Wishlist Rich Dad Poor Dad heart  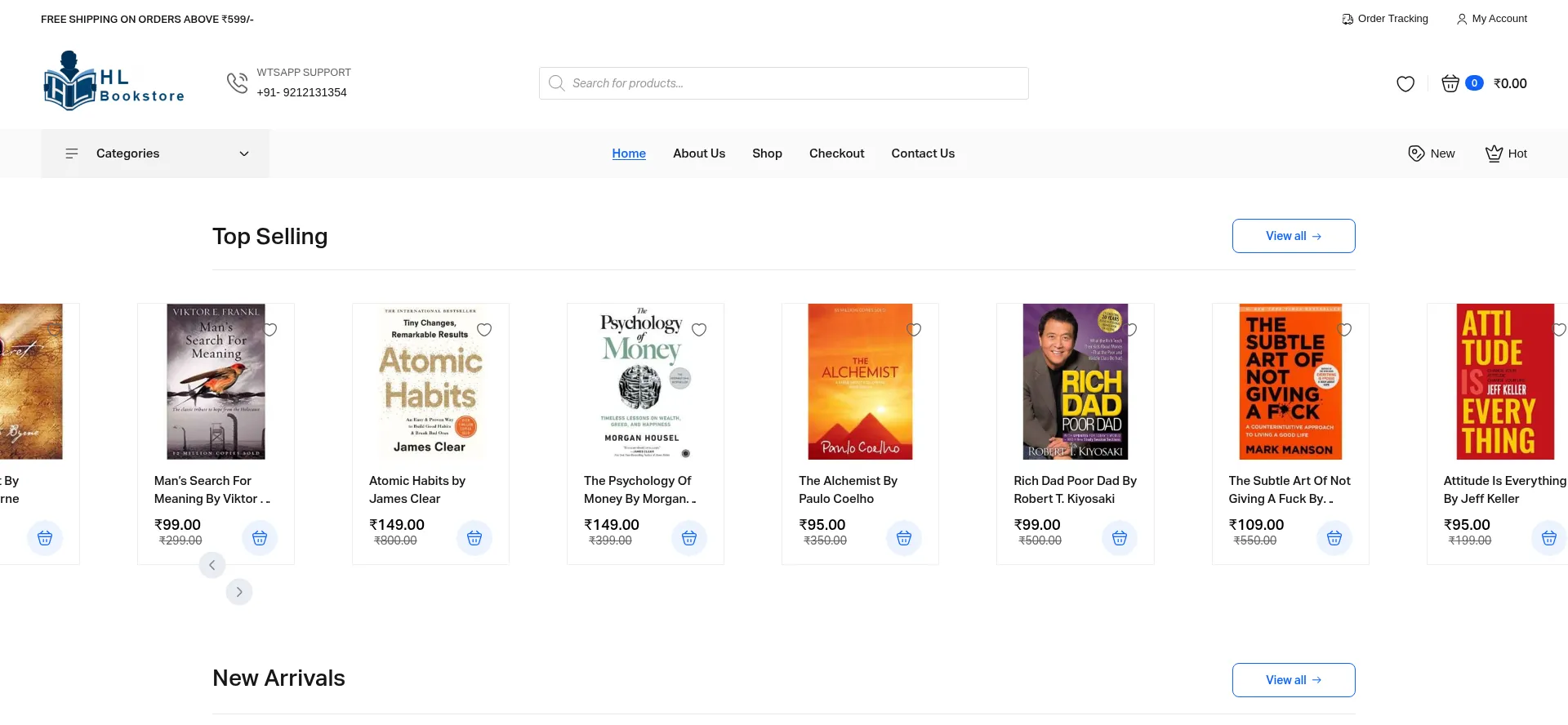coord(1129,330)
